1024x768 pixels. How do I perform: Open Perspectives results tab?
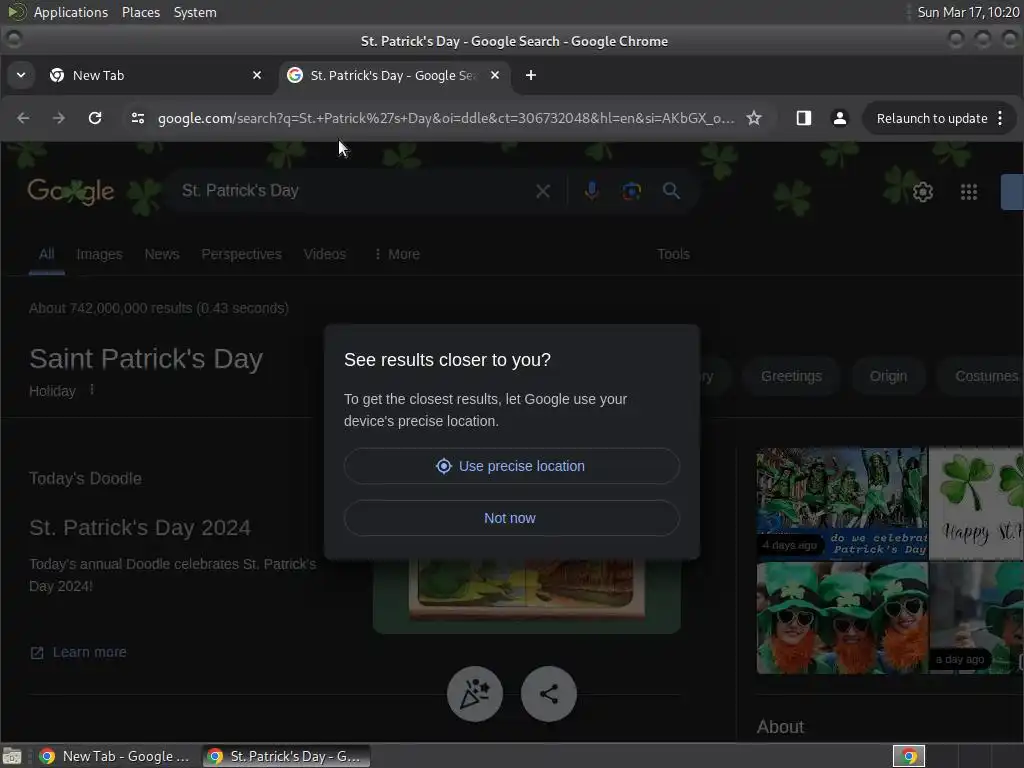click(x=241, y=254)
